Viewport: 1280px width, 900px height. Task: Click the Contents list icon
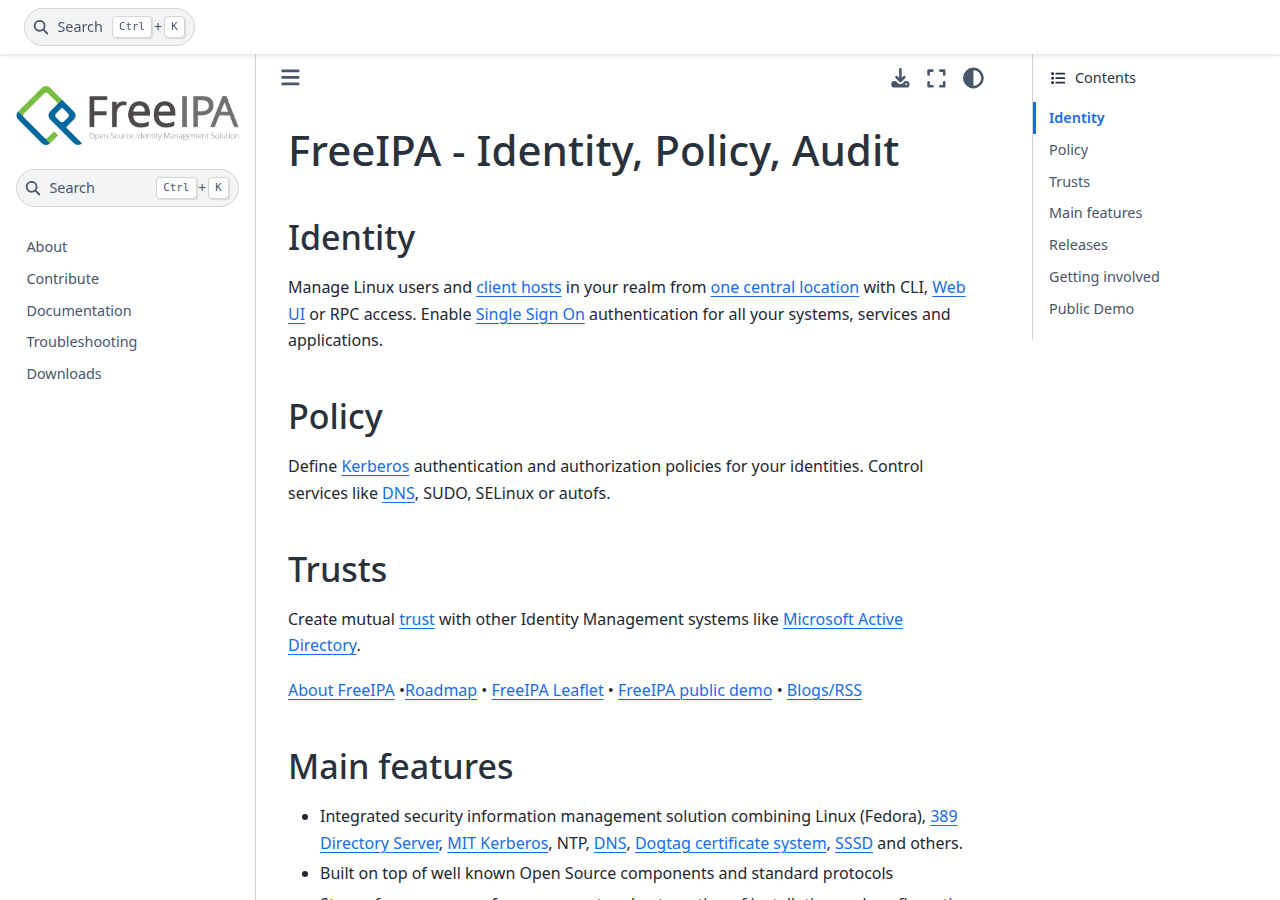pos(1058,78)
